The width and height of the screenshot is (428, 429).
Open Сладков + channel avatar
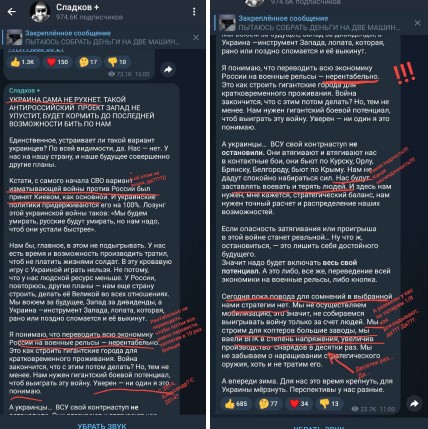pyautogui.click(x=40, y=11)
